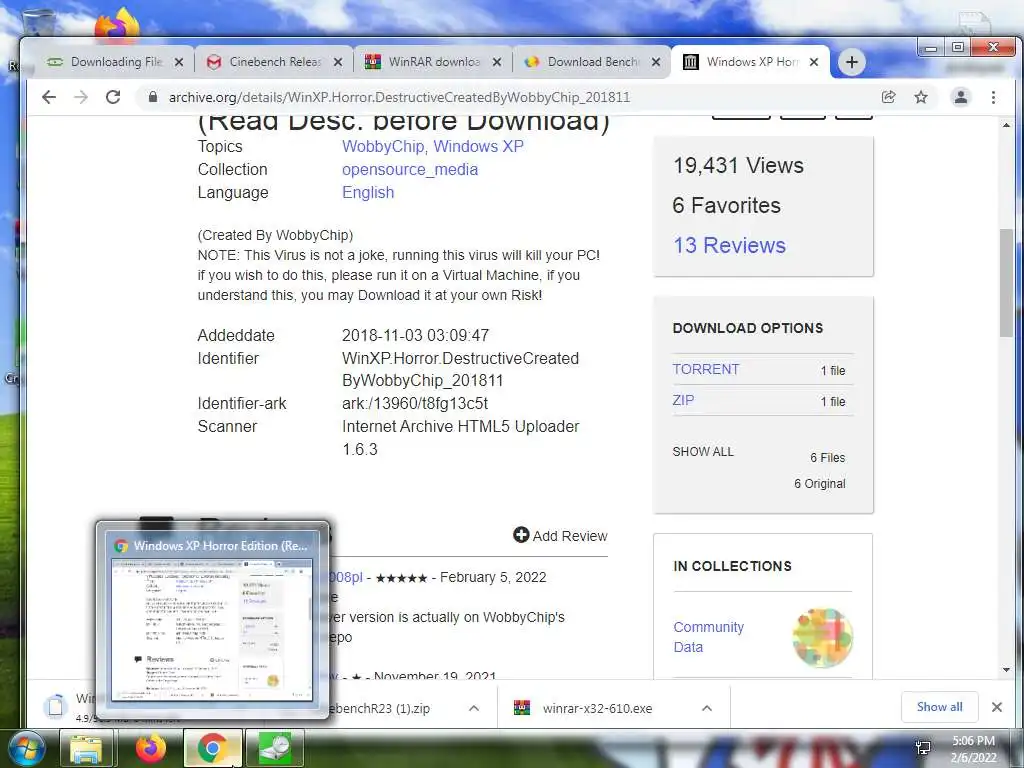Image resolution: width=1024 pixels, height=768 pixels.
Task: Close the Cinebench Release tab
Action: (338, 62)
